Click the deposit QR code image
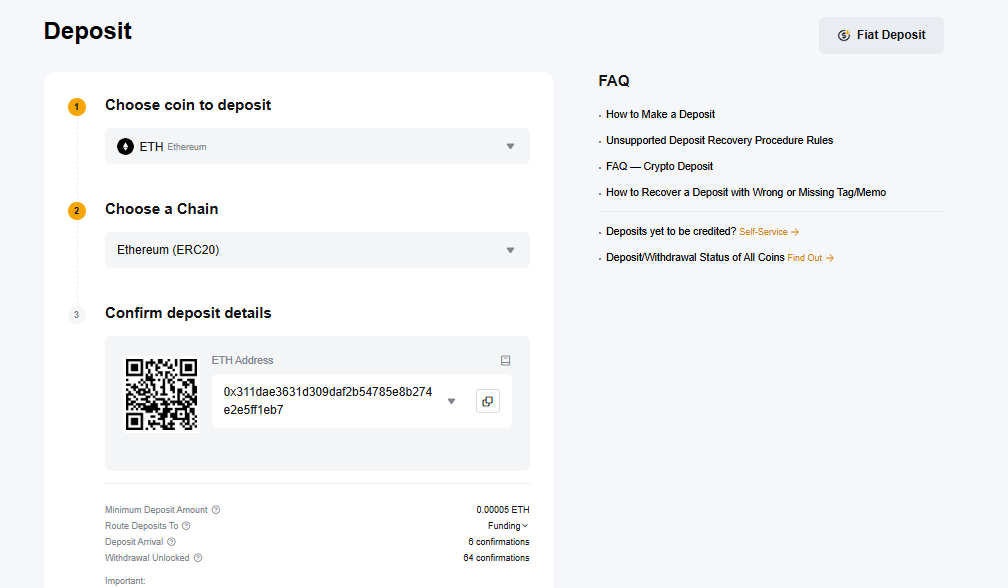1008x588 pixels. [161, 394]
